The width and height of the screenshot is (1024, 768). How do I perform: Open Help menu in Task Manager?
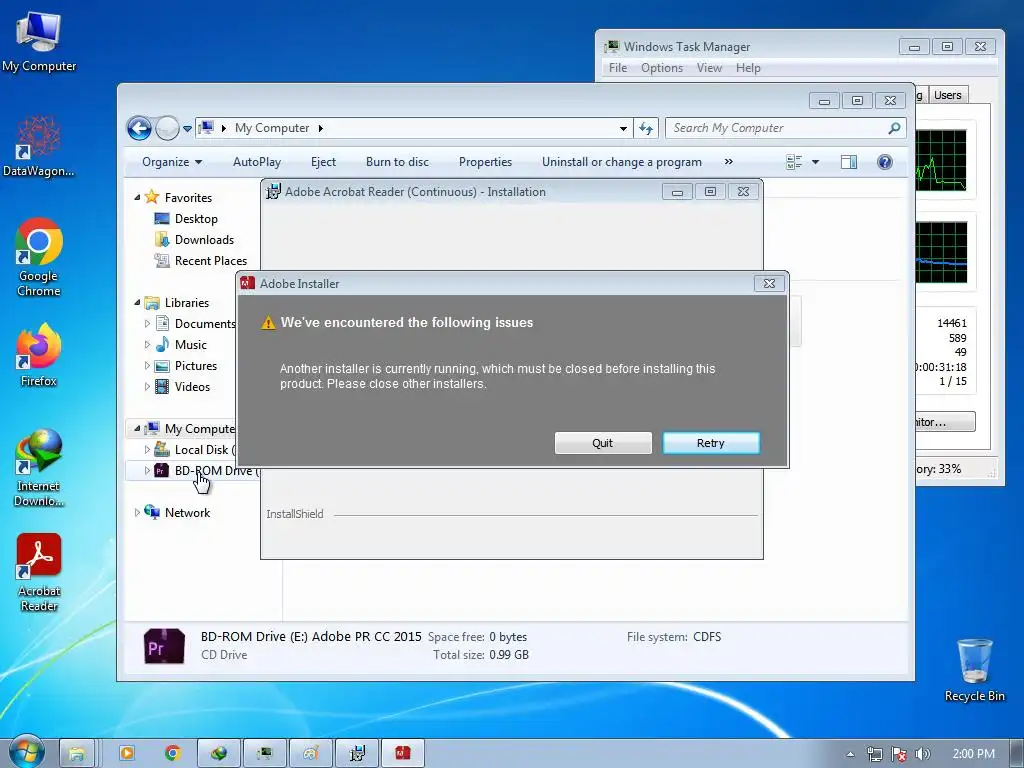[x=748, y=68]
